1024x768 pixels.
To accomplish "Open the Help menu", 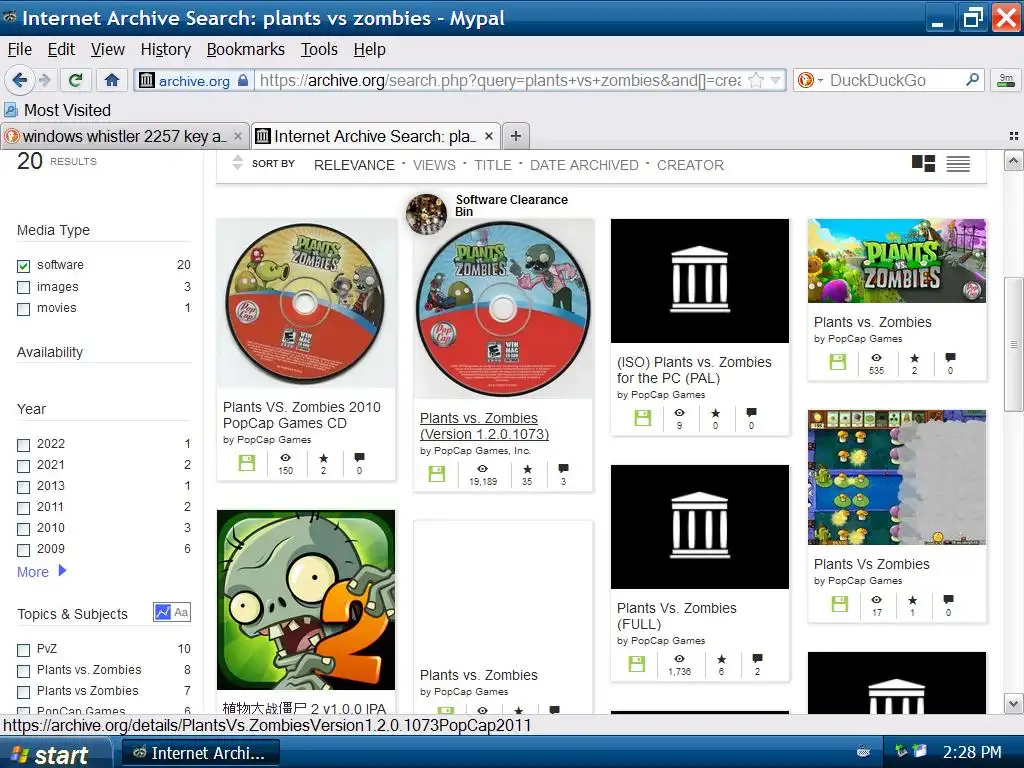I will pyautogui.click(x=370, y=49).
